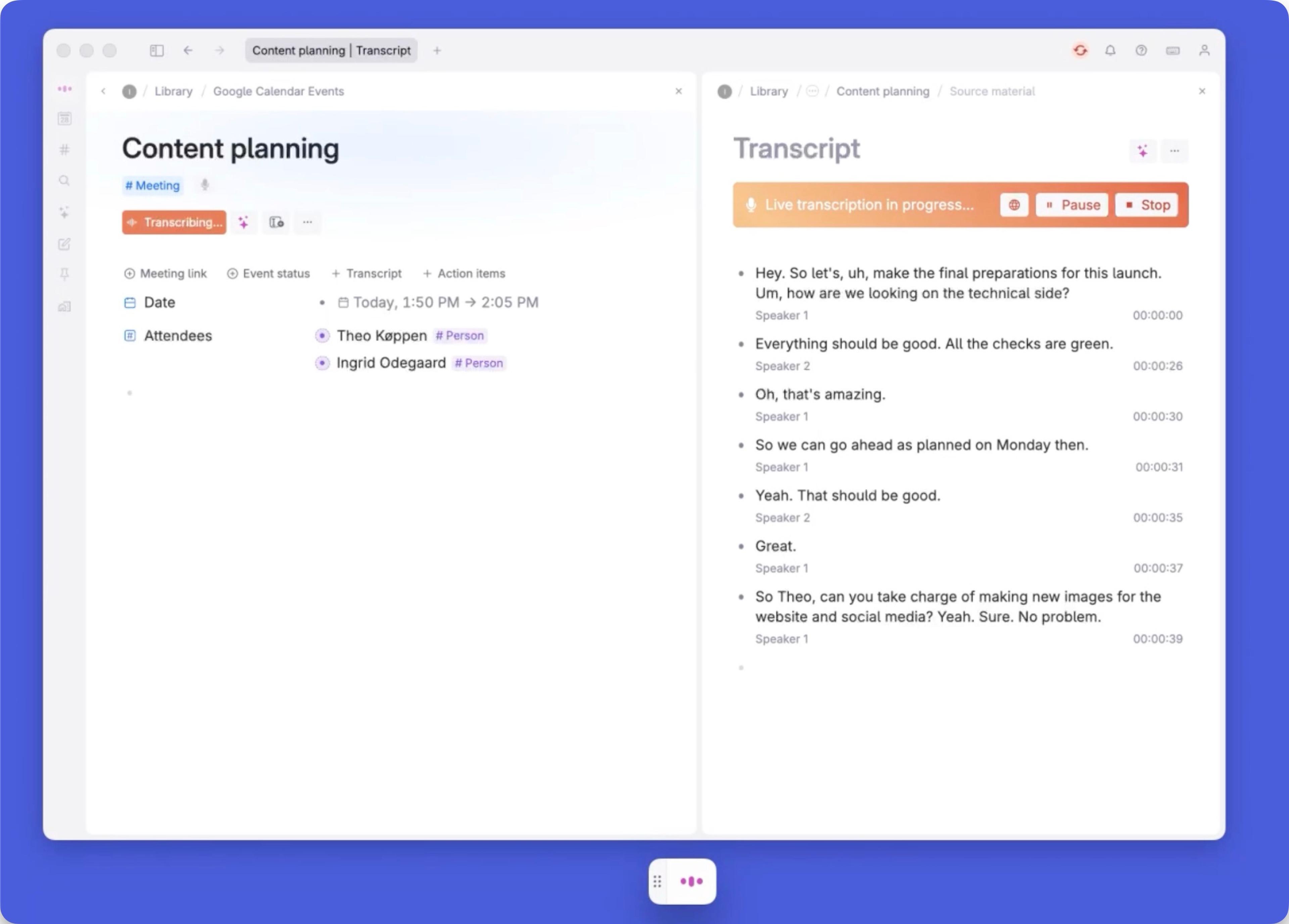The height and width of the screenshot is (924, 1289).
Task: Open the calendar icon in sidebar
Action: coord(64,119)
